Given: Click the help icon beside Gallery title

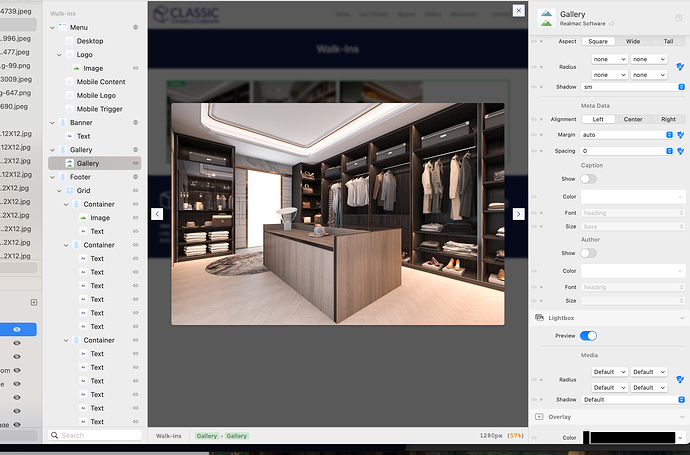Looking at the screenshot, I should tap(679, 18).
